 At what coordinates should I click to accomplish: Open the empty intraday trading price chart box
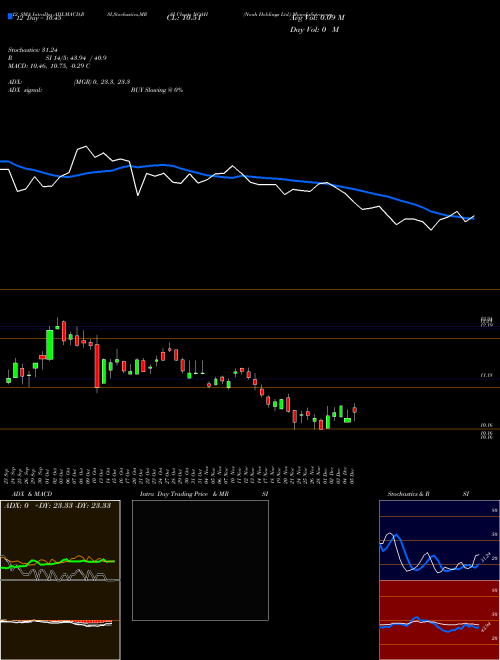tap(200, 560)
